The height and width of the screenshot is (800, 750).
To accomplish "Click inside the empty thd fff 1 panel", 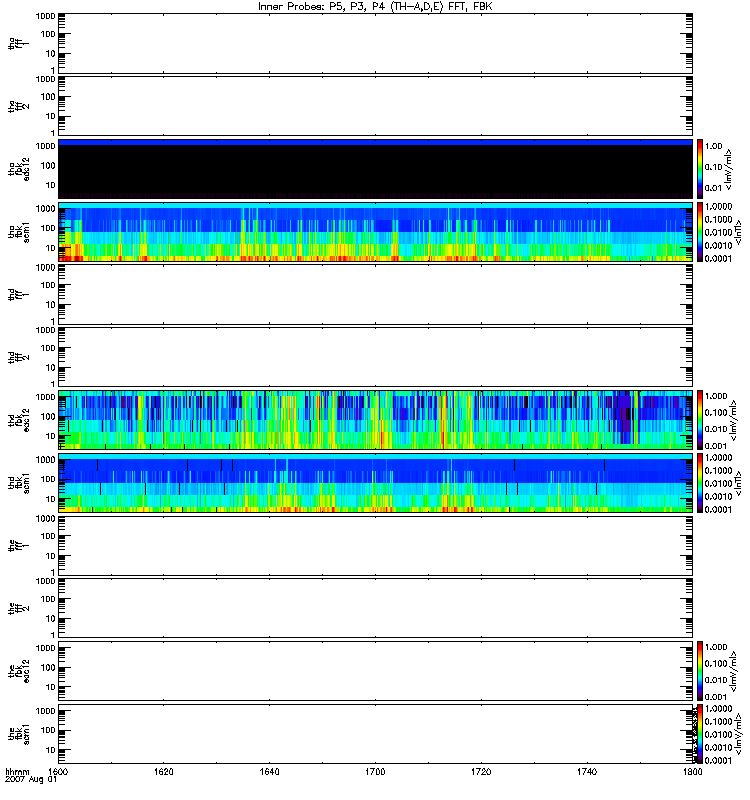I will [x=375, y=294].
